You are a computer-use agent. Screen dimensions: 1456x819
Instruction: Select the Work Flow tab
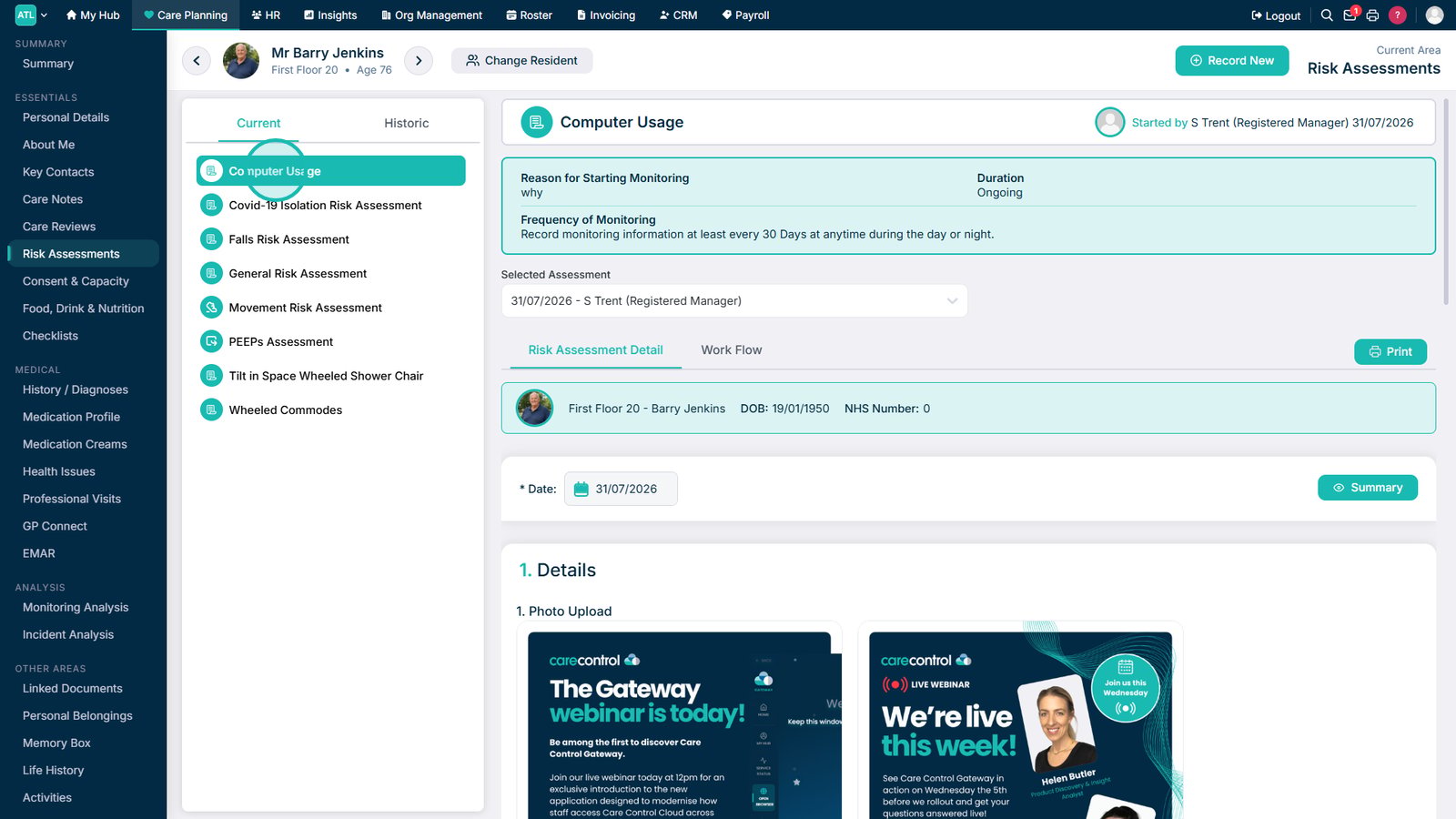pyautogui.click(x=732, y=350)
